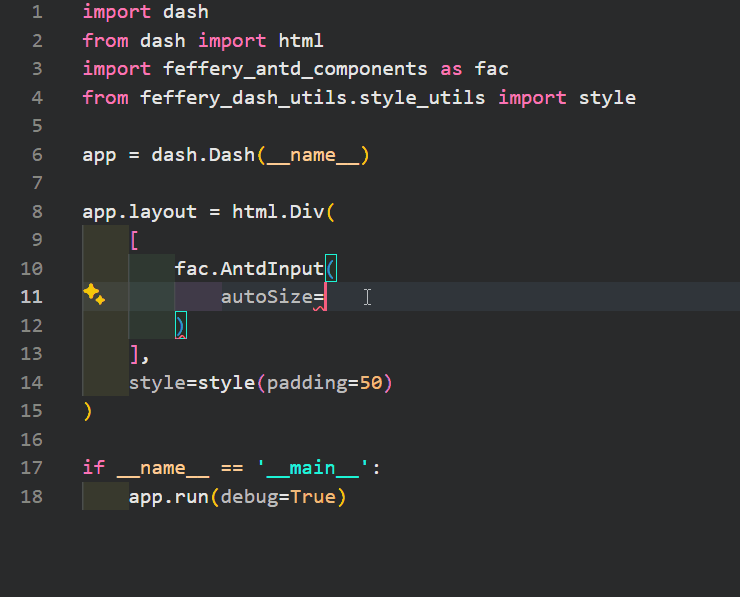Click the opening square bracket on line 9

[135, 241]
